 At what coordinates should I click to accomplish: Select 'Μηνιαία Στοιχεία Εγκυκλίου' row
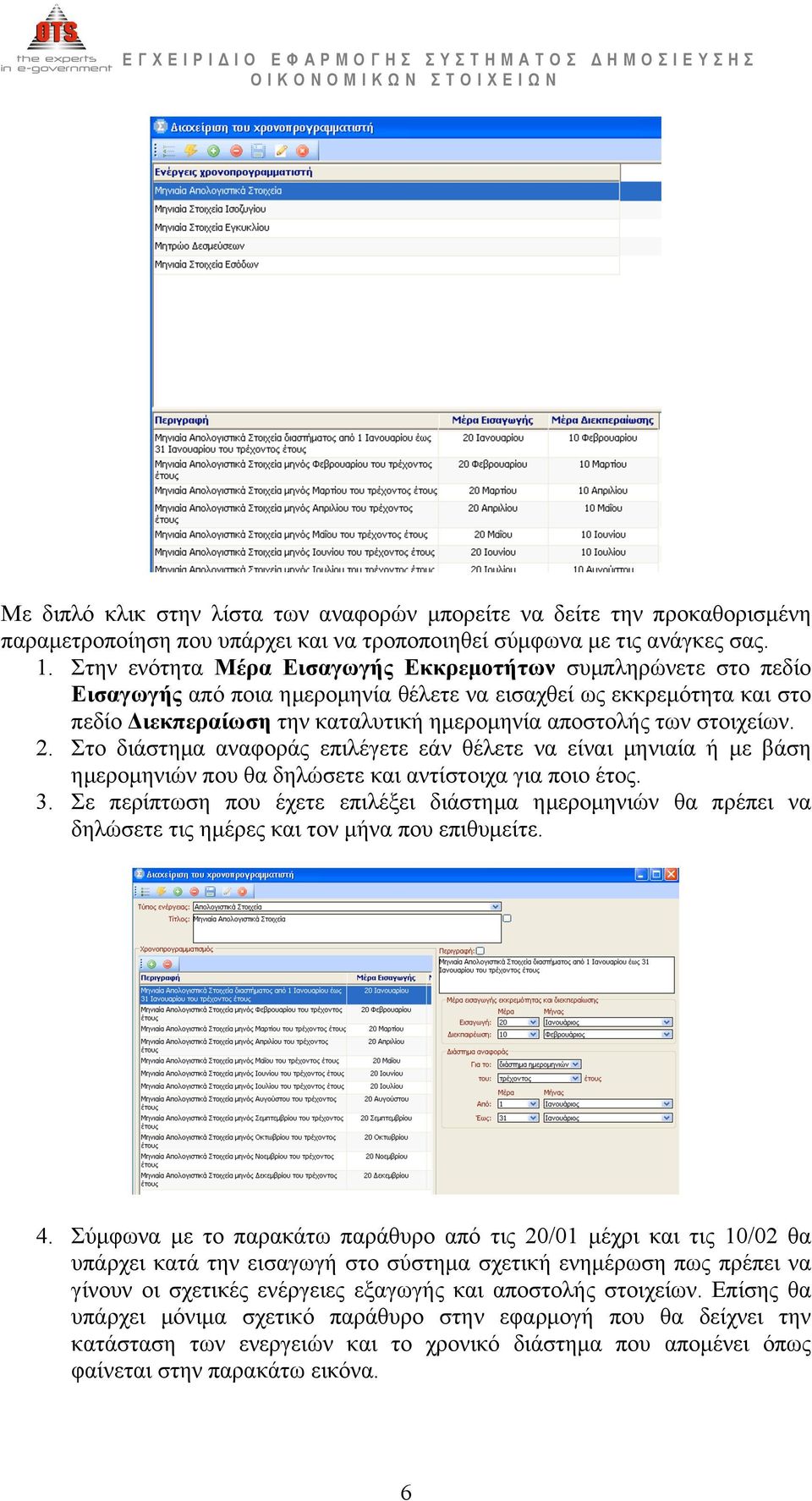[x=386, y=228]
